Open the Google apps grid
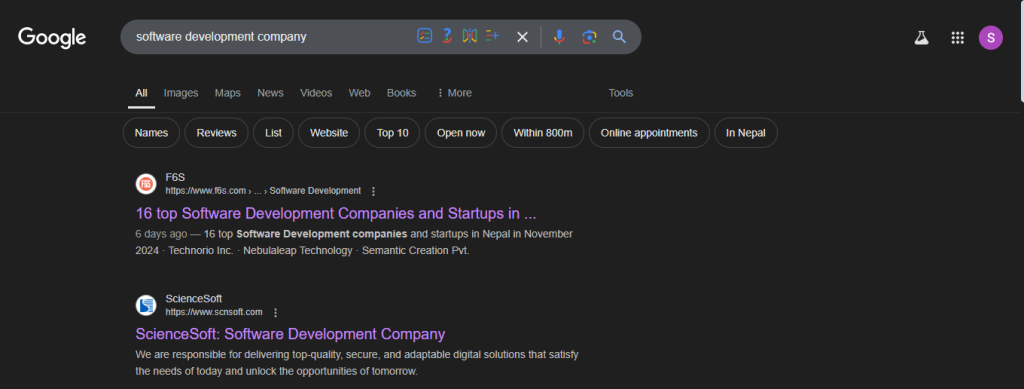The image size is (1024, 389). pyautogui.click(x=957, y=38)
